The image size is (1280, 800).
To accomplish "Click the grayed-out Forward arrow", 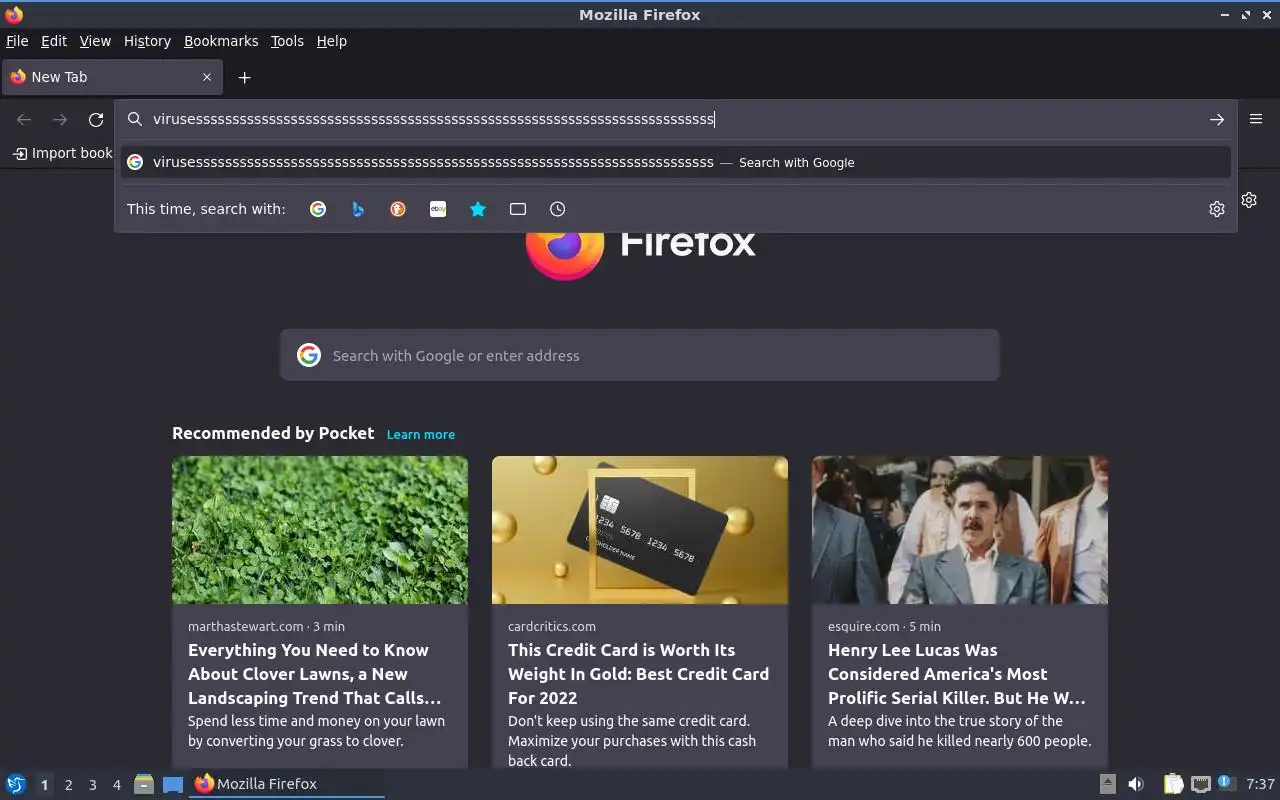I will [x=60, y=119].
